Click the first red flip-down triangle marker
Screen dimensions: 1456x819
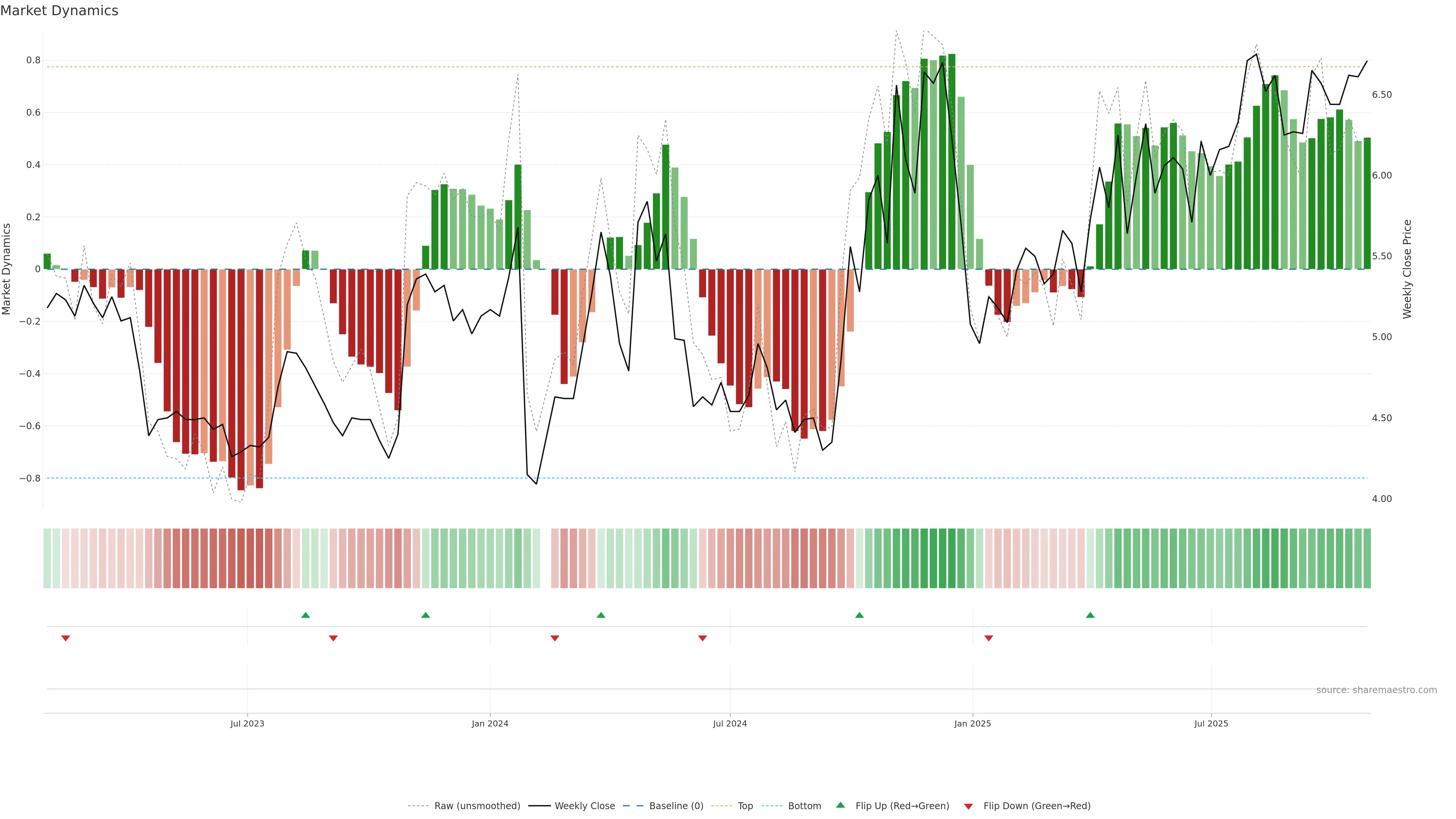tap(66, 638)
